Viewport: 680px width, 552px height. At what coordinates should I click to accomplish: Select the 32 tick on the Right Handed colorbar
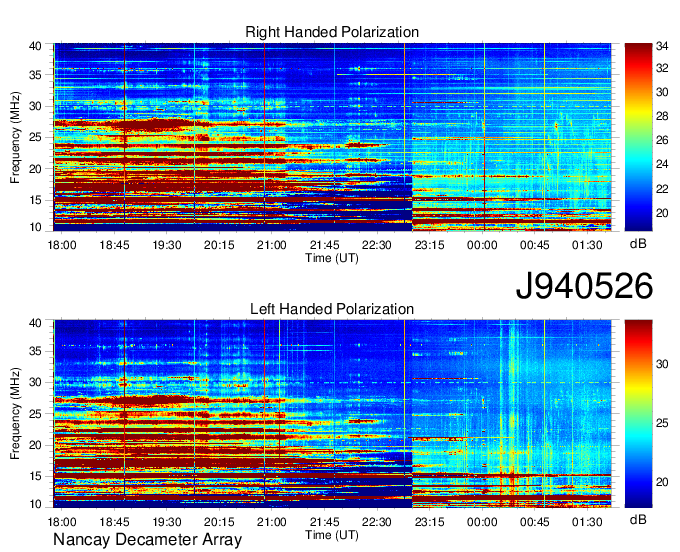pyautogui.click(x=662, y=68)
